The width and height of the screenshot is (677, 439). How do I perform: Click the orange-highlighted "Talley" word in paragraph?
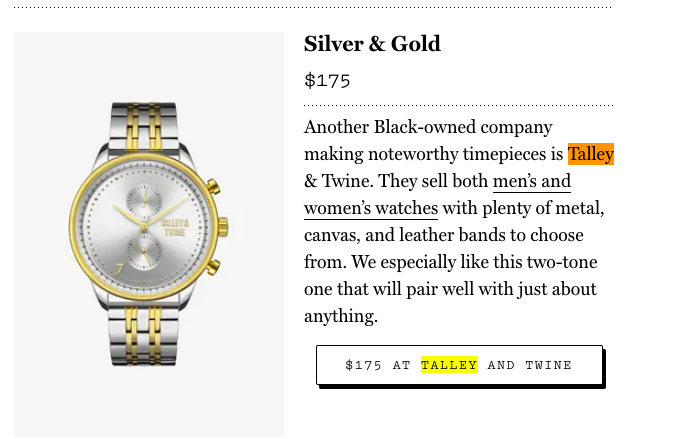(x=590, y=154)
